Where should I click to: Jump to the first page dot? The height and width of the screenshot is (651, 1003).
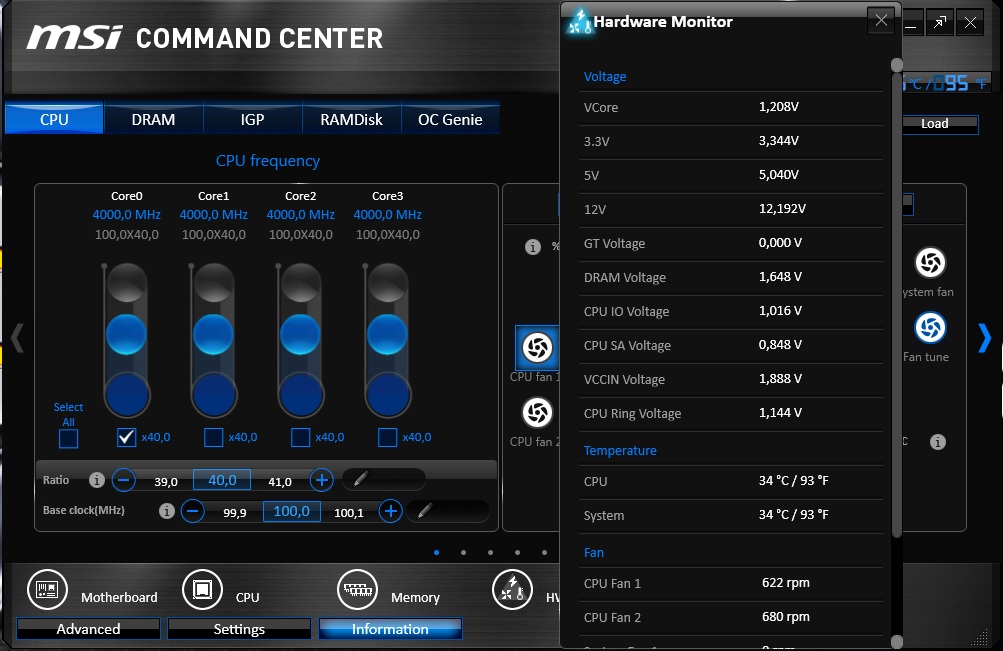436,553
